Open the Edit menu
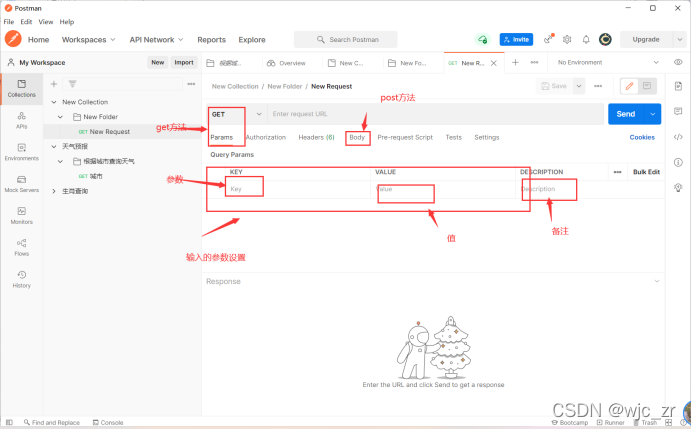Viewport: 691px width, 430px height. pos(26,22)
